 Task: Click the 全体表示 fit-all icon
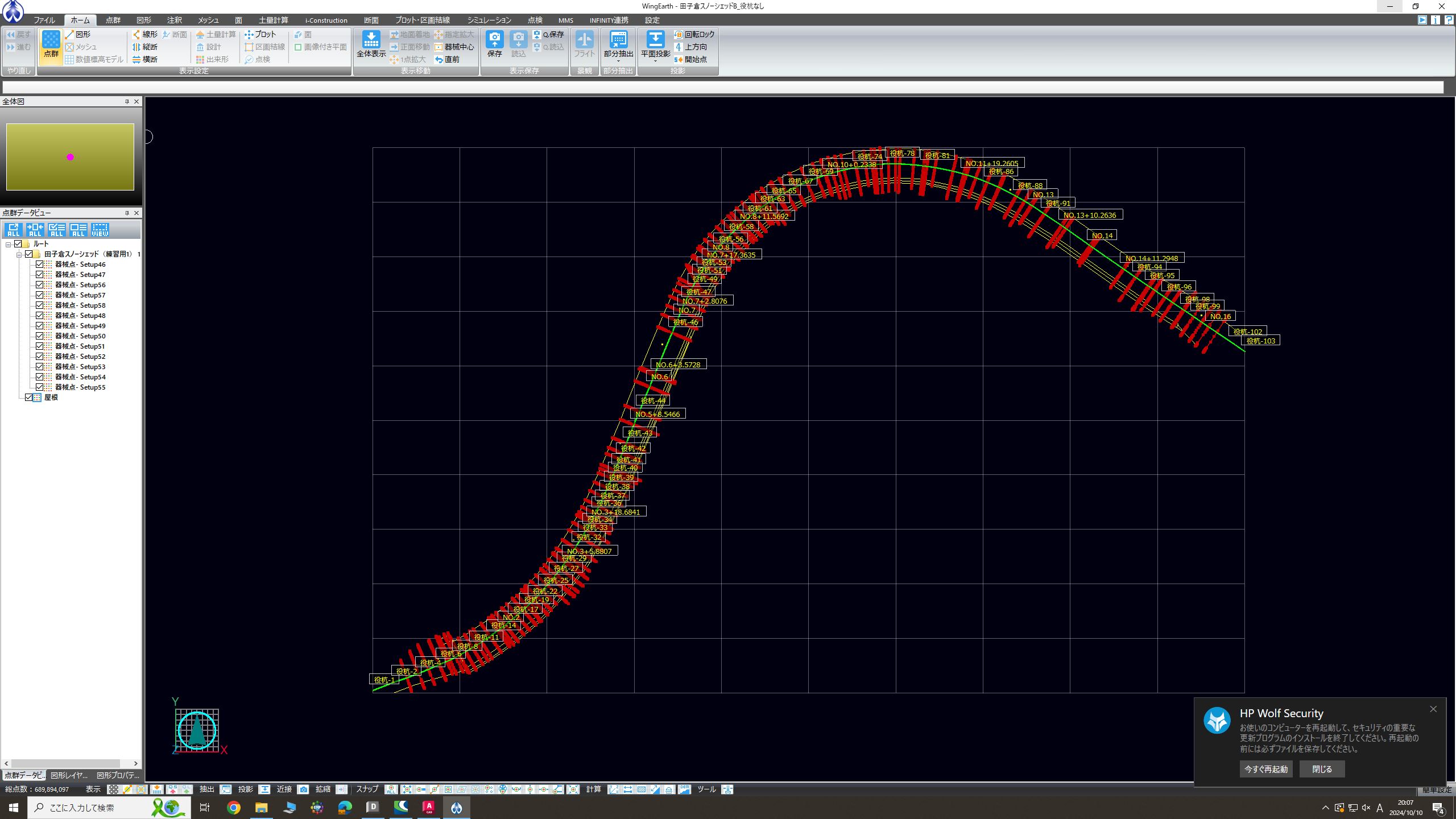(371, 40)
